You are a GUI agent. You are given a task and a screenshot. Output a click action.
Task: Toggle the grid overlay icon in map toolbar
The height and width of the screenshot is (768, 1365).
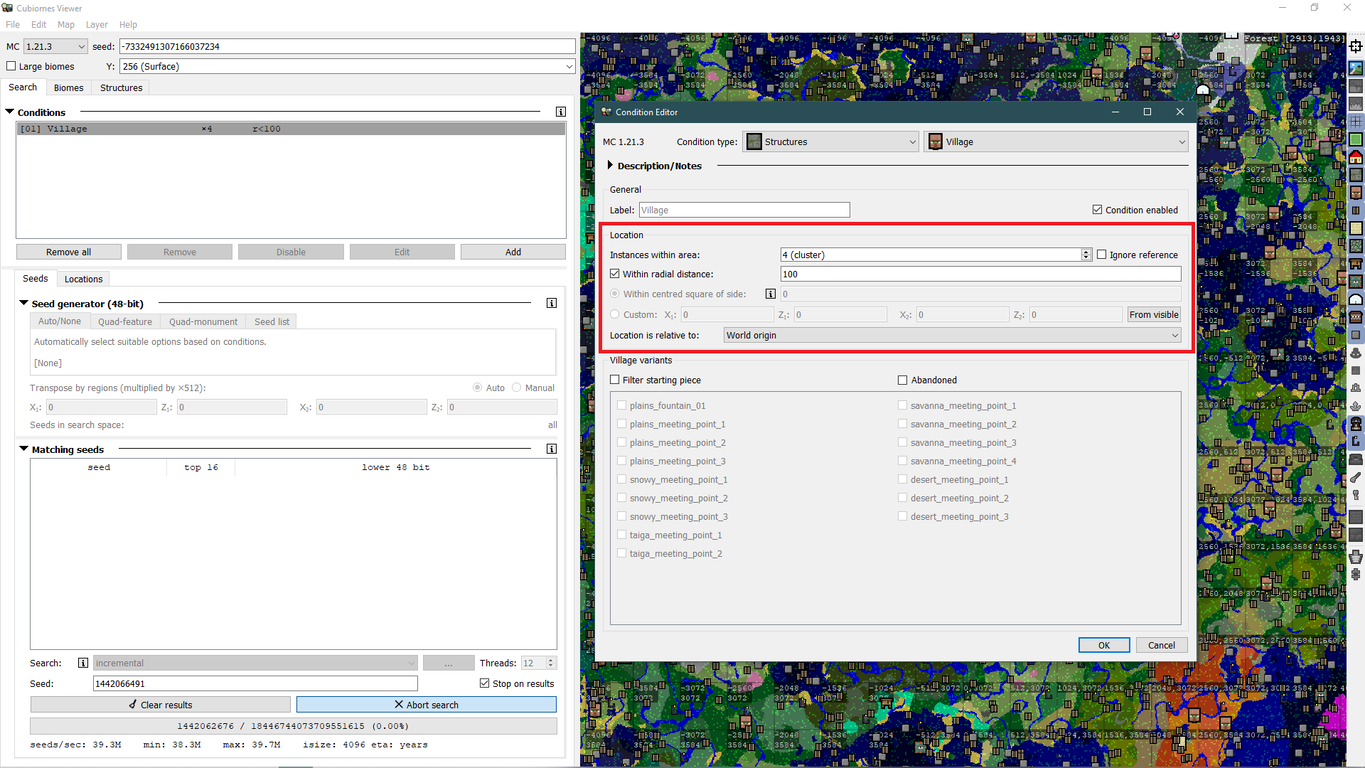tap(1356, 121)
